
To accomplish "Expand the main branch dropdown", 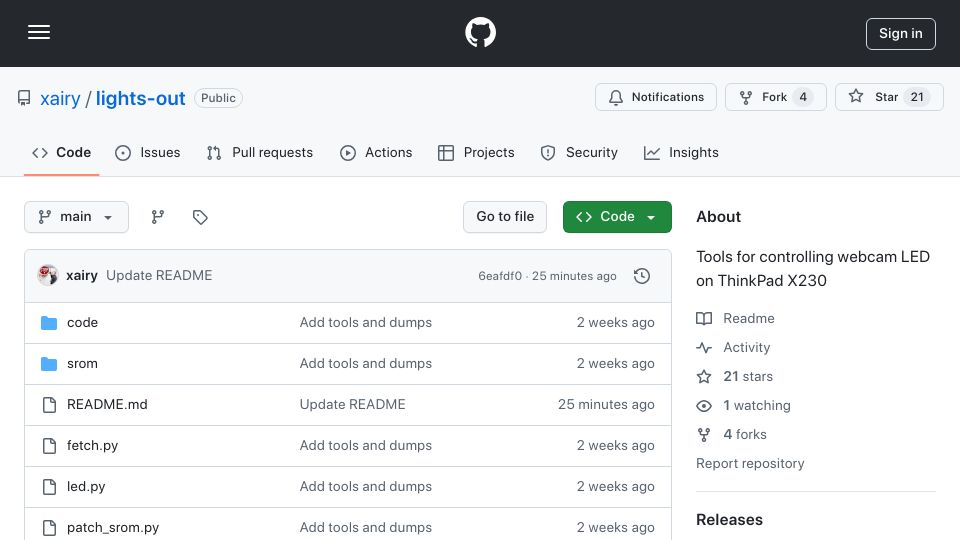I will 77,217.
